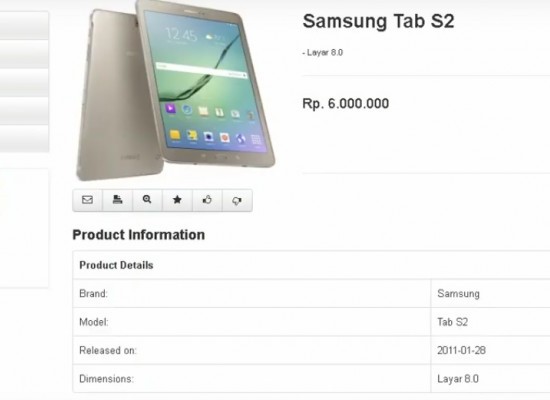The width and height of the screenshot is (550, 400).
Task: Select the Brand label row
Action: (x=251, y=294)
